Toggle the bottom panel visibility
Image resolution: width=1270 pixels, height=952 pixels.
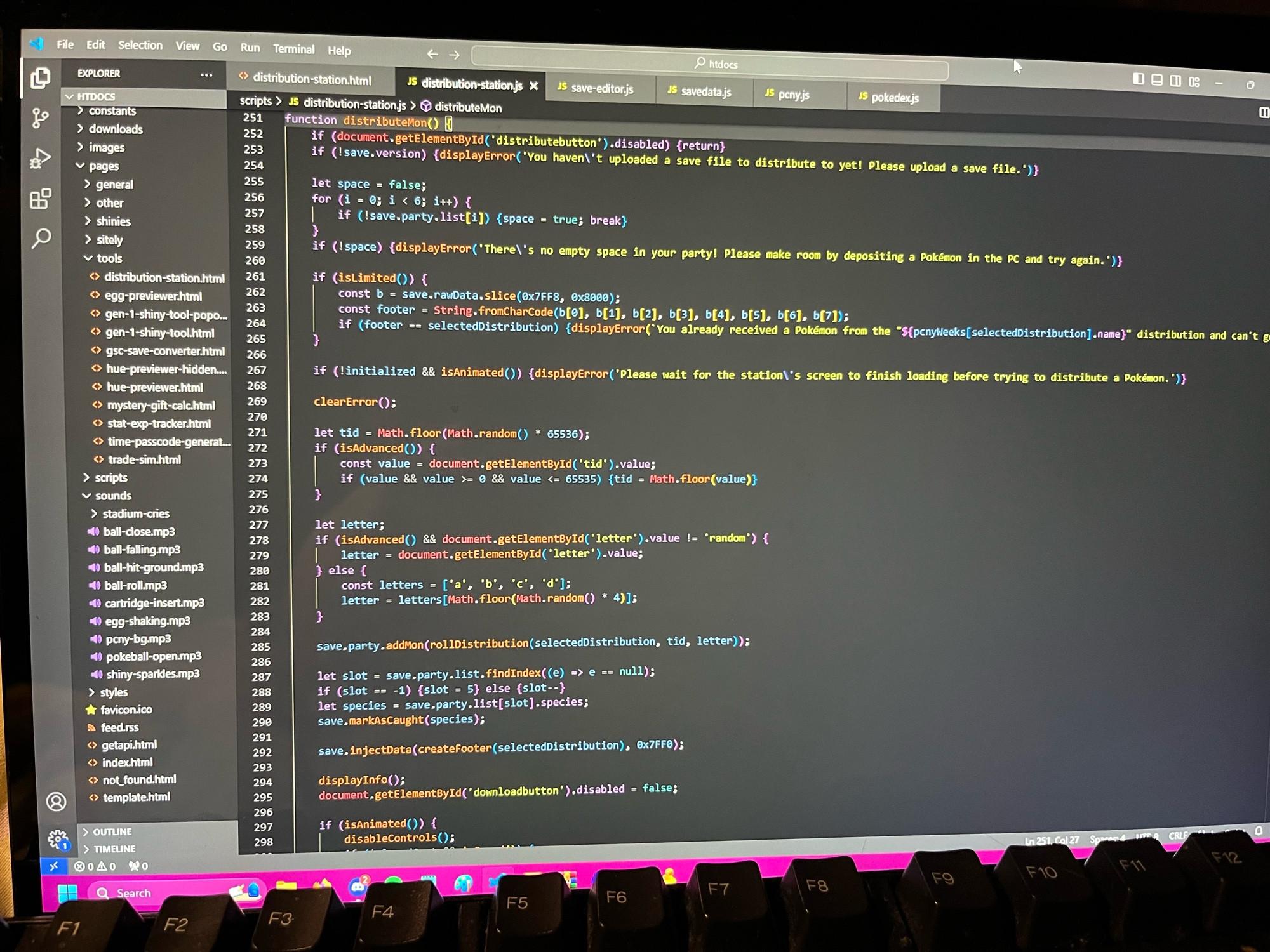tap(1157, 80)
